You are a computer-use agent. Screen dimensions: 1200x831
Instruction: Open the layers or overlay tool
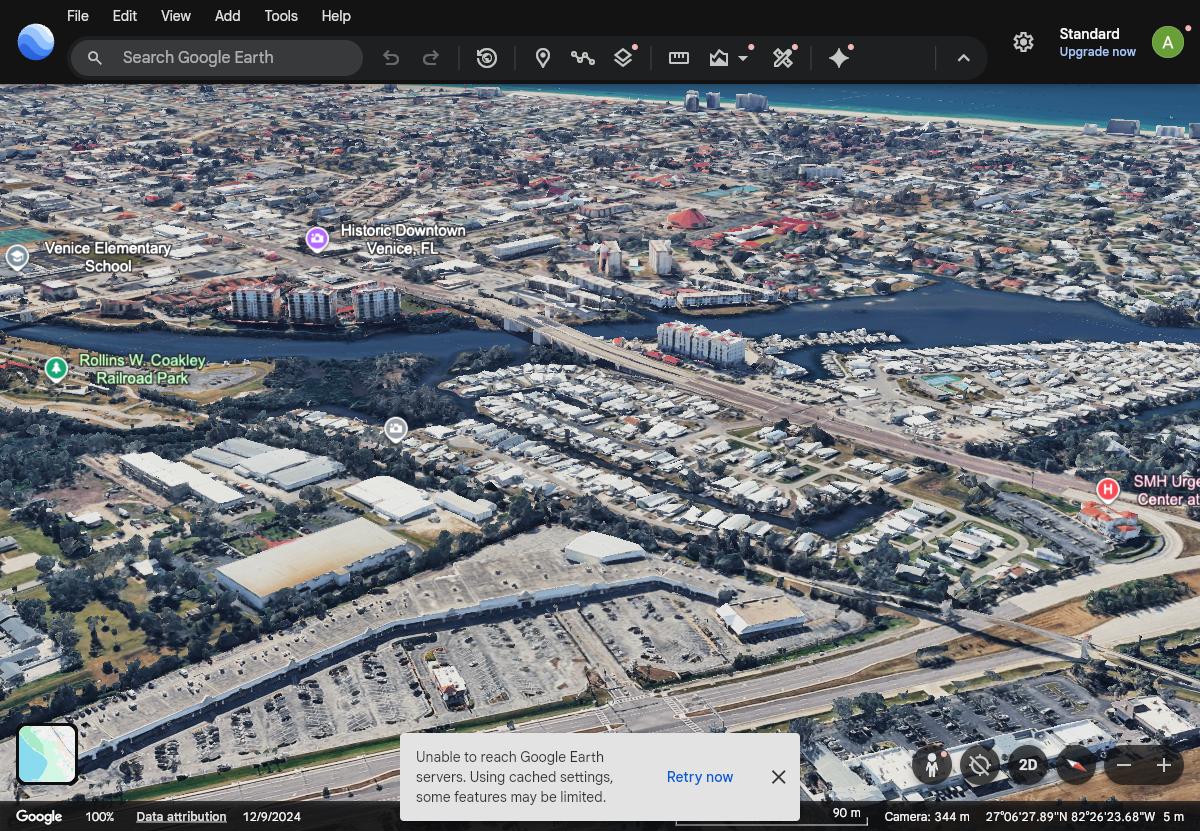[623, 58]
